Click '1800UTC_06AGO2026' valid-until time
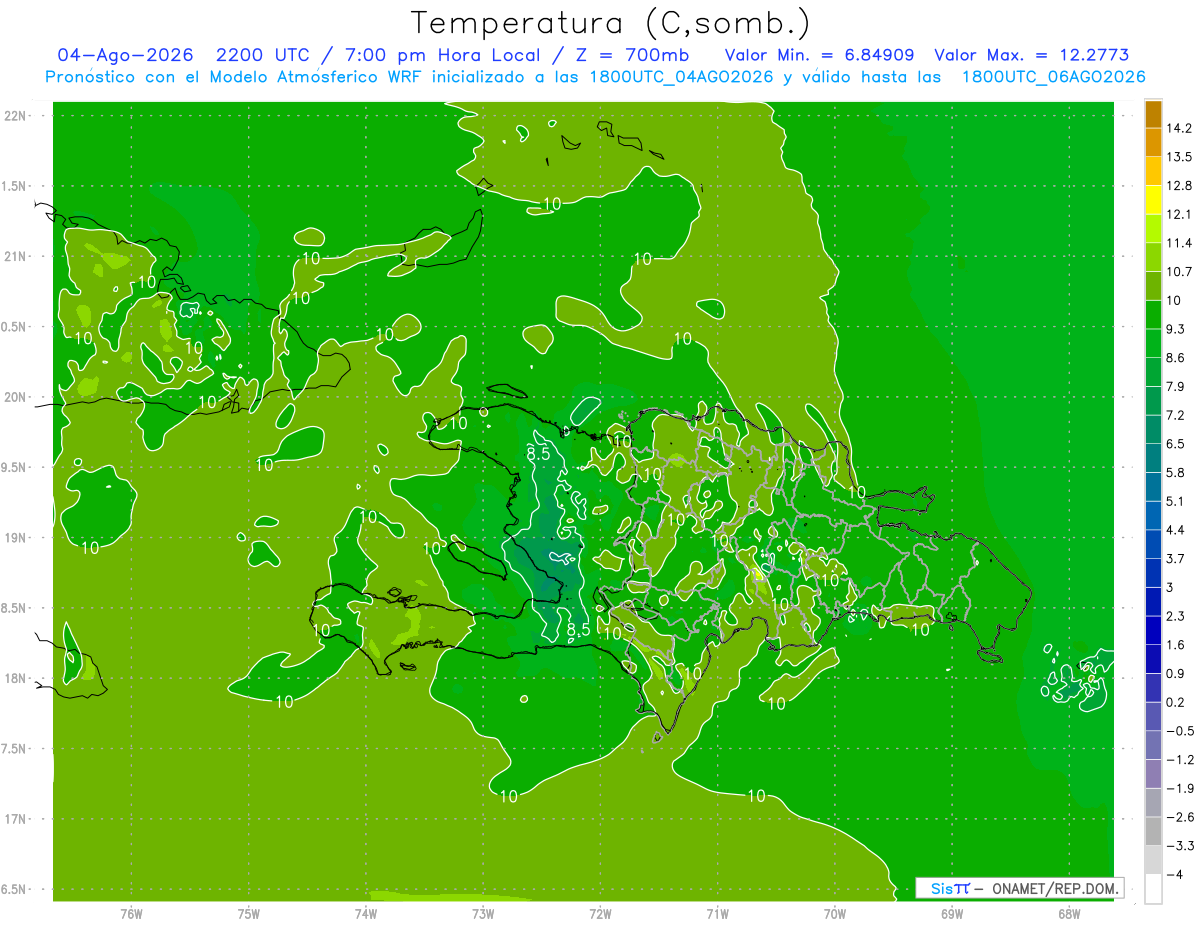This screenshot has height=927, width=1200. [1053, 77]
